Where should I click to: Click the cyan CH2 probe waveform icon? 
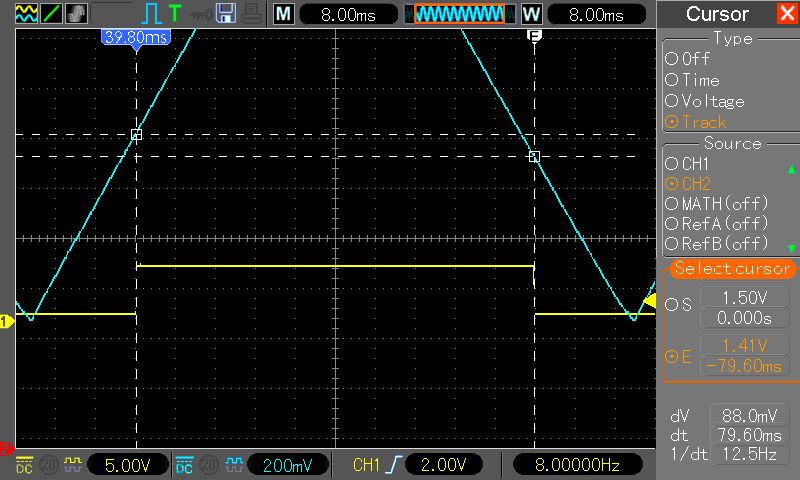click(234, 464)
